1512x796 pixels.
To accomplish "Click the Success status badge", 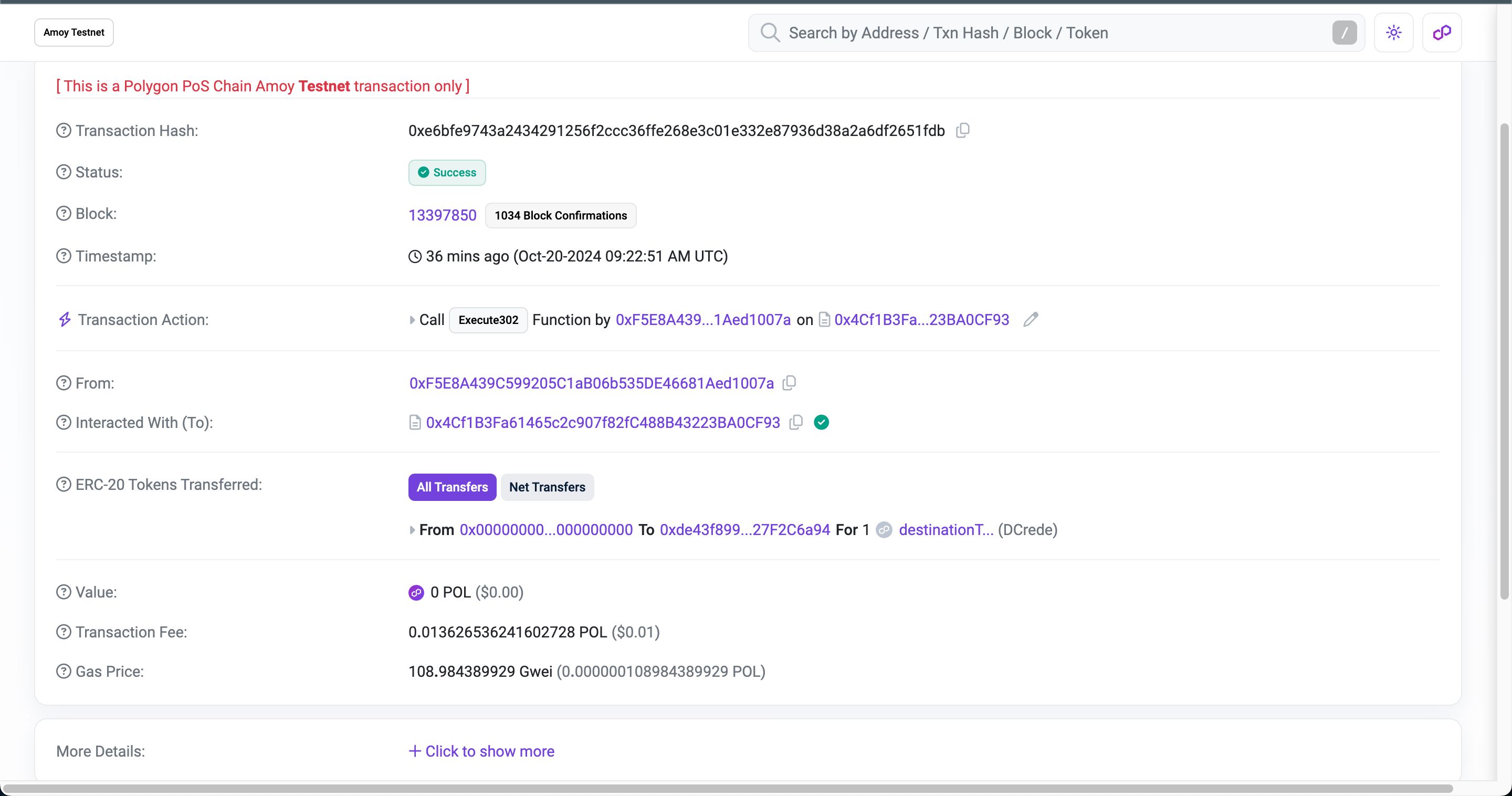I will point(447,172).
